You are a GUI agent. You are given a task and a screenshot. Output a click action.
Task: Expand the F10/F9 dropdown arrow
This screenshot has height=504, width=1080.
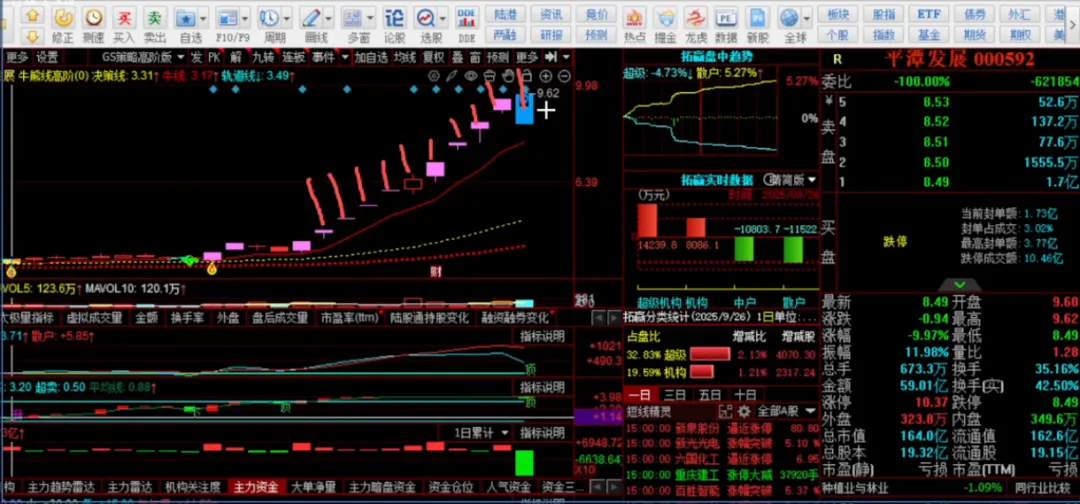(245, 18)
